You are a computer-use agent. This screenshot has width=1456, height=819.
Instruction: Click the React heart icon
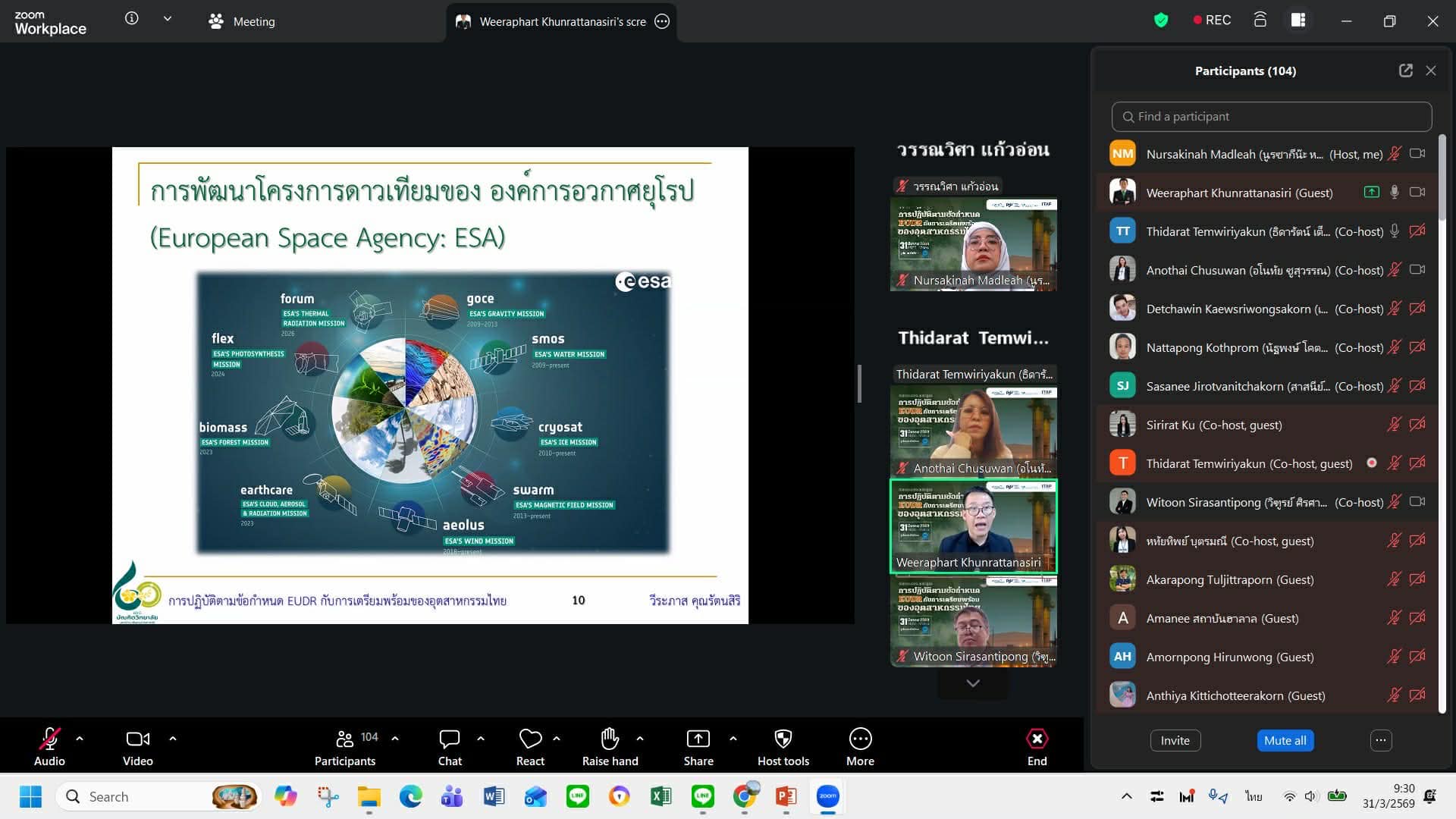click(530, 739)
